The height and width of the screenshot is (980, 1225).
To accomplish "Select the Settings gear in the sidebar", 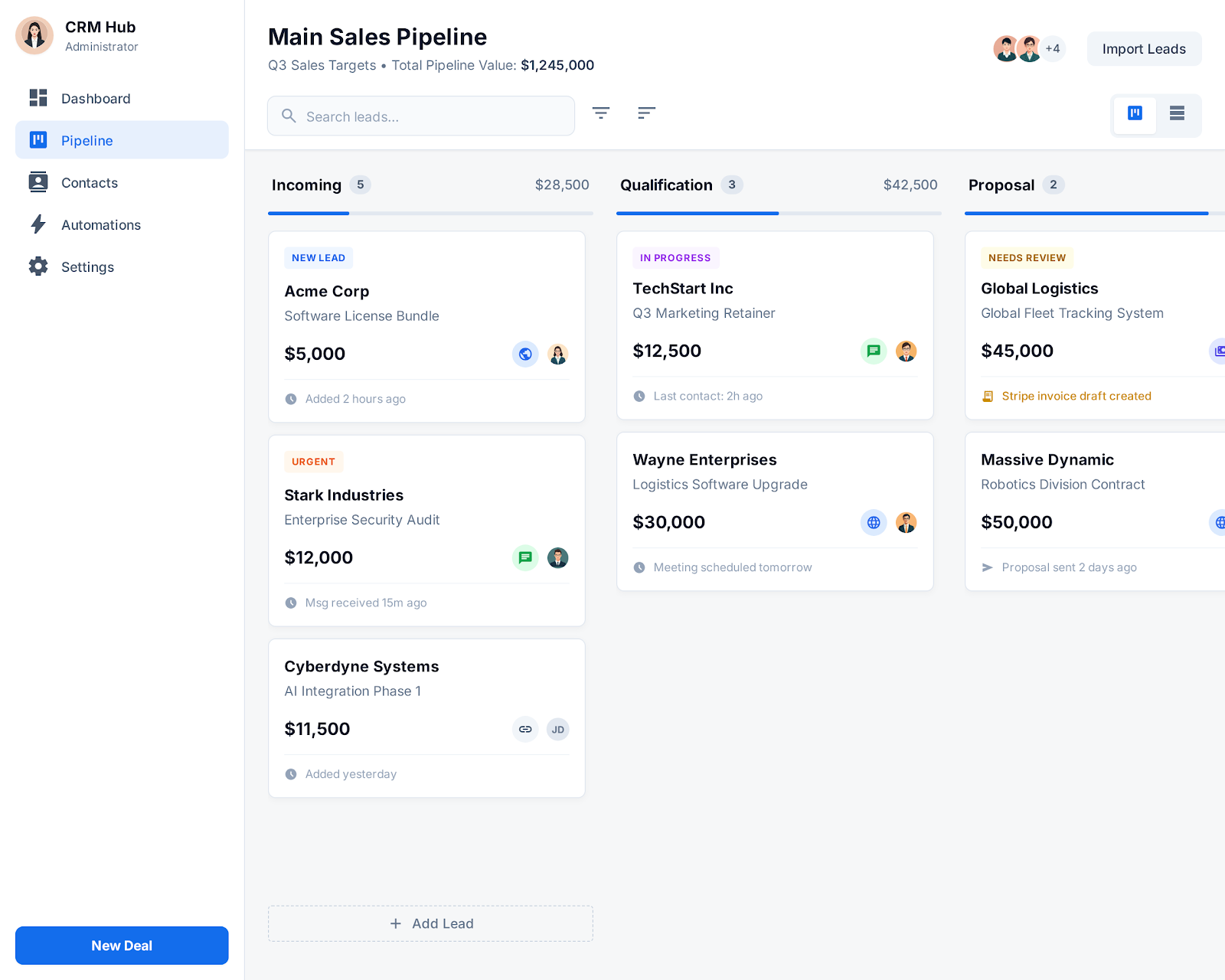I will (x=38, y=266).
